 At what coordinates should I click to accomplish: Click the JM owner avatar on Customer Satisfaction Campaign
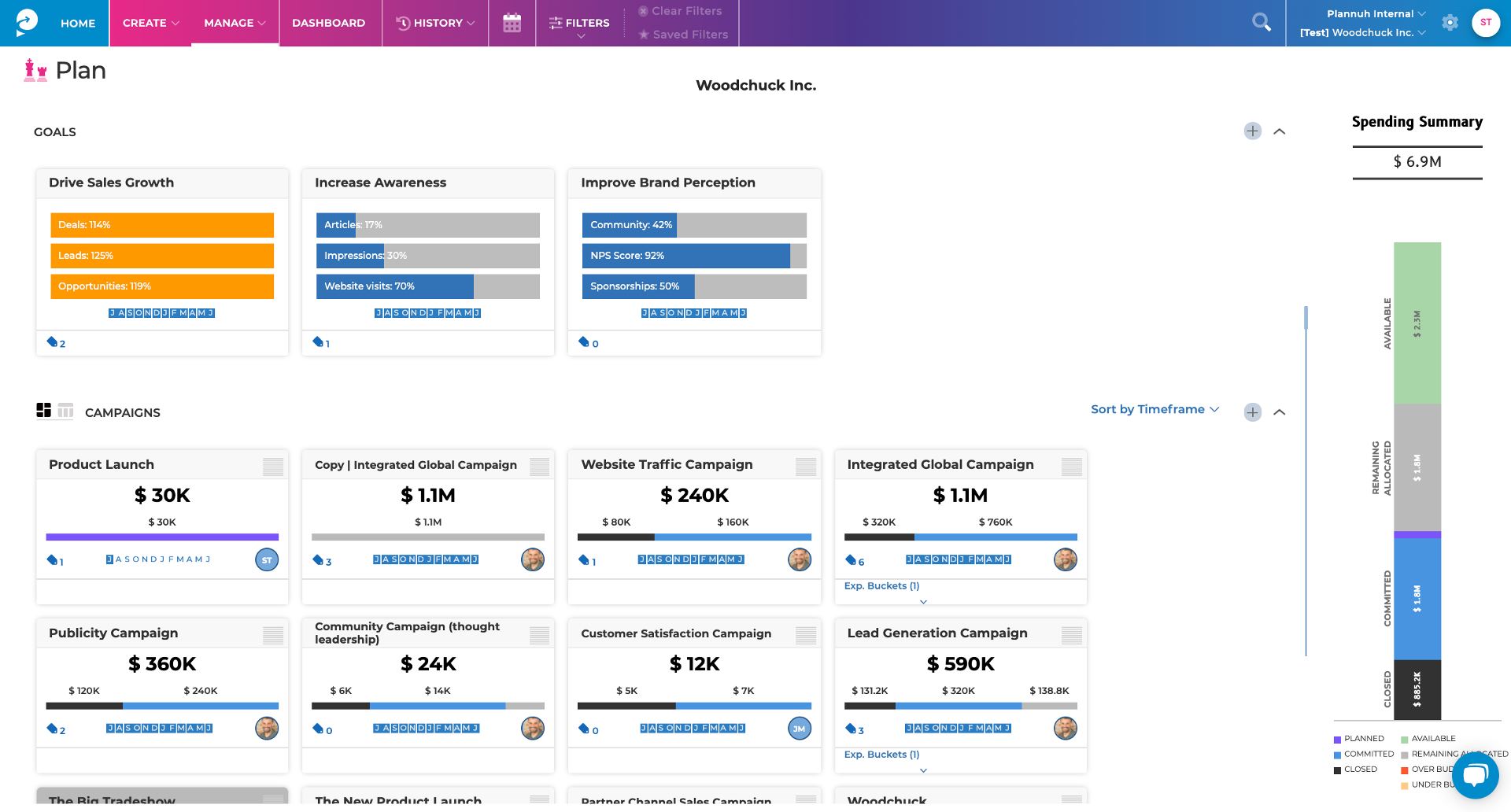click(799, 729)
